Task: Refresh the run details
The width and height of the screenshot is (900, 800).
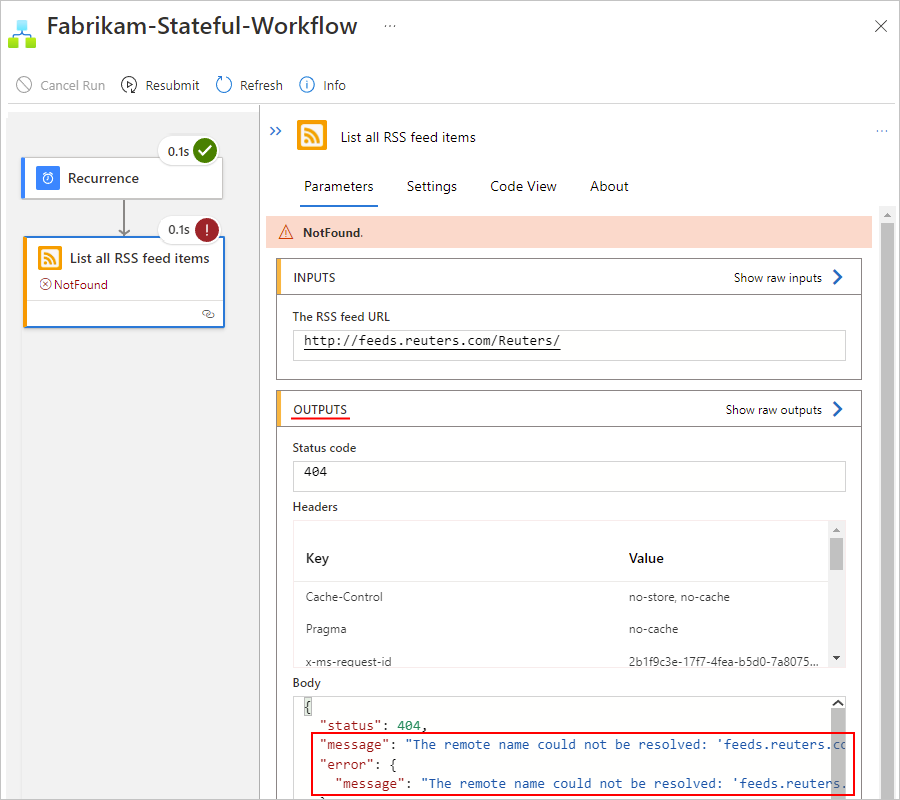Action: pos(249,85)
